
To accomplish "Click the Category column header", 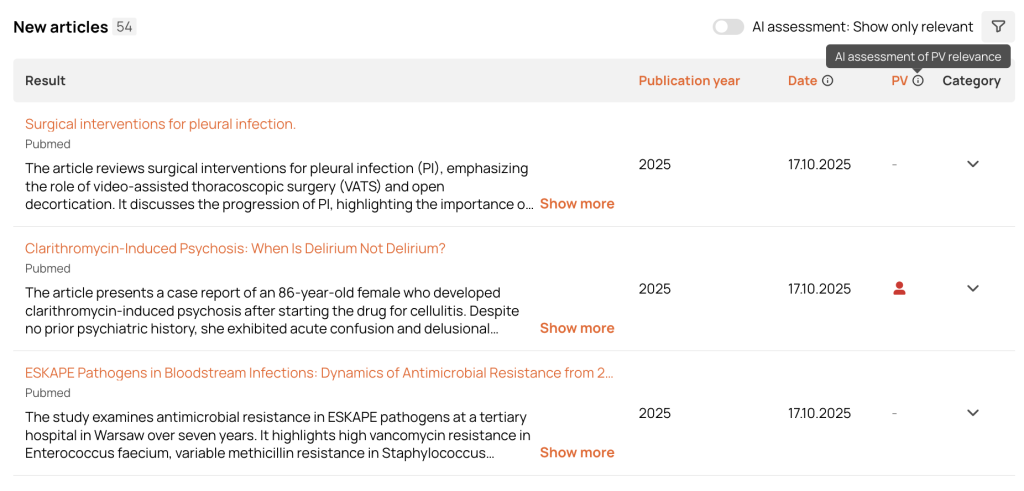I will click(x=971, y=81).
